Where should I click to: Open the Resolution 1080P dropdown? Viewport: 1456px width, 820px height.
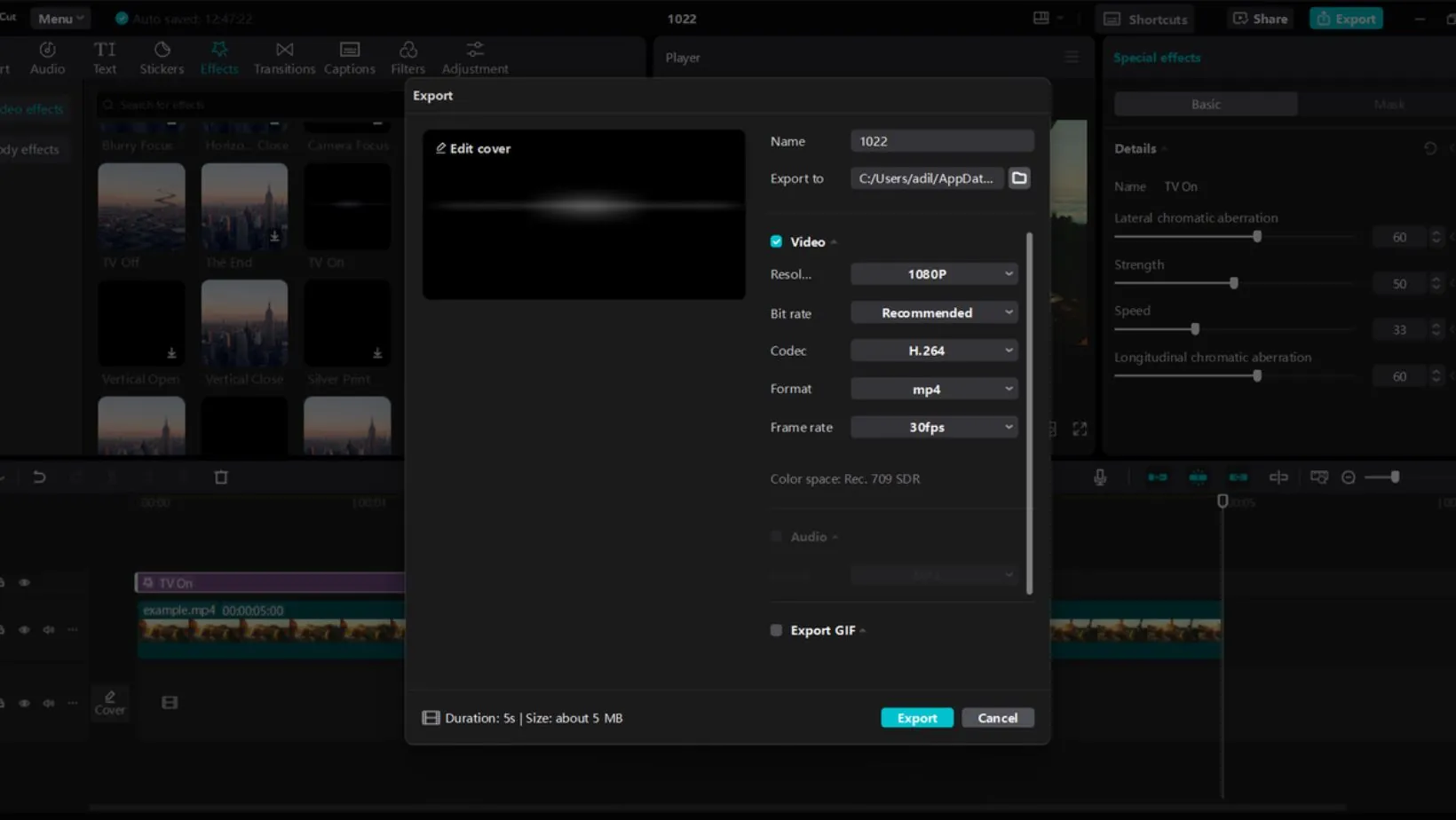(934, 274)
